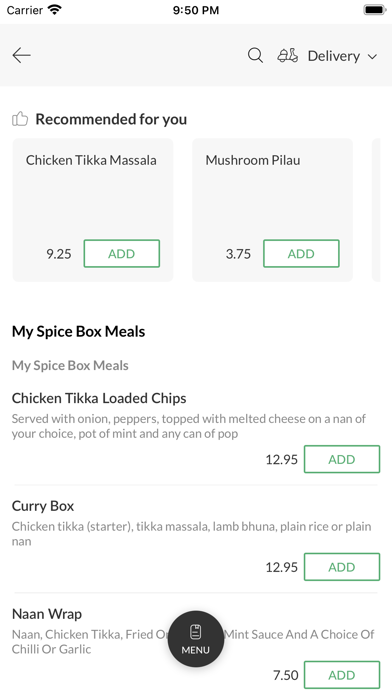This screenshot has height=696, width=392.
Task: Open the Mushroom Pilau recommendation card
Action: coord(272,210)
